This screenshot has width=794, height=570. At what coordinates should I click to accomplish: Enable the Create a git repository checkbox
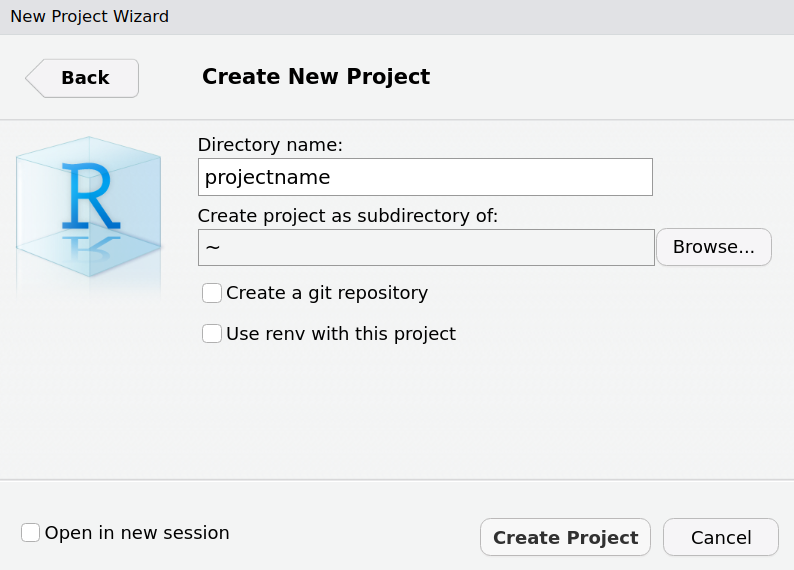[x=212, y=293]
